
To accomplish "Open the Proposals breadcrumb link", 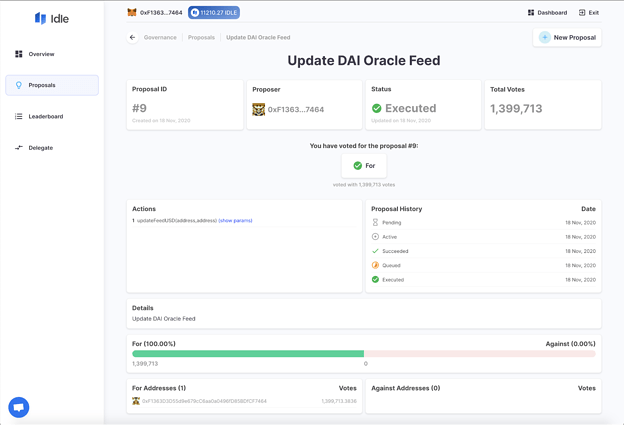I will click(x=201, y=37).
